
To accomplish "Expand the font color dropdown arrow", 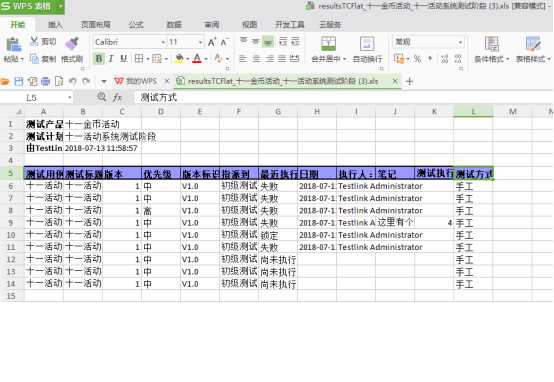I will 206,59.
